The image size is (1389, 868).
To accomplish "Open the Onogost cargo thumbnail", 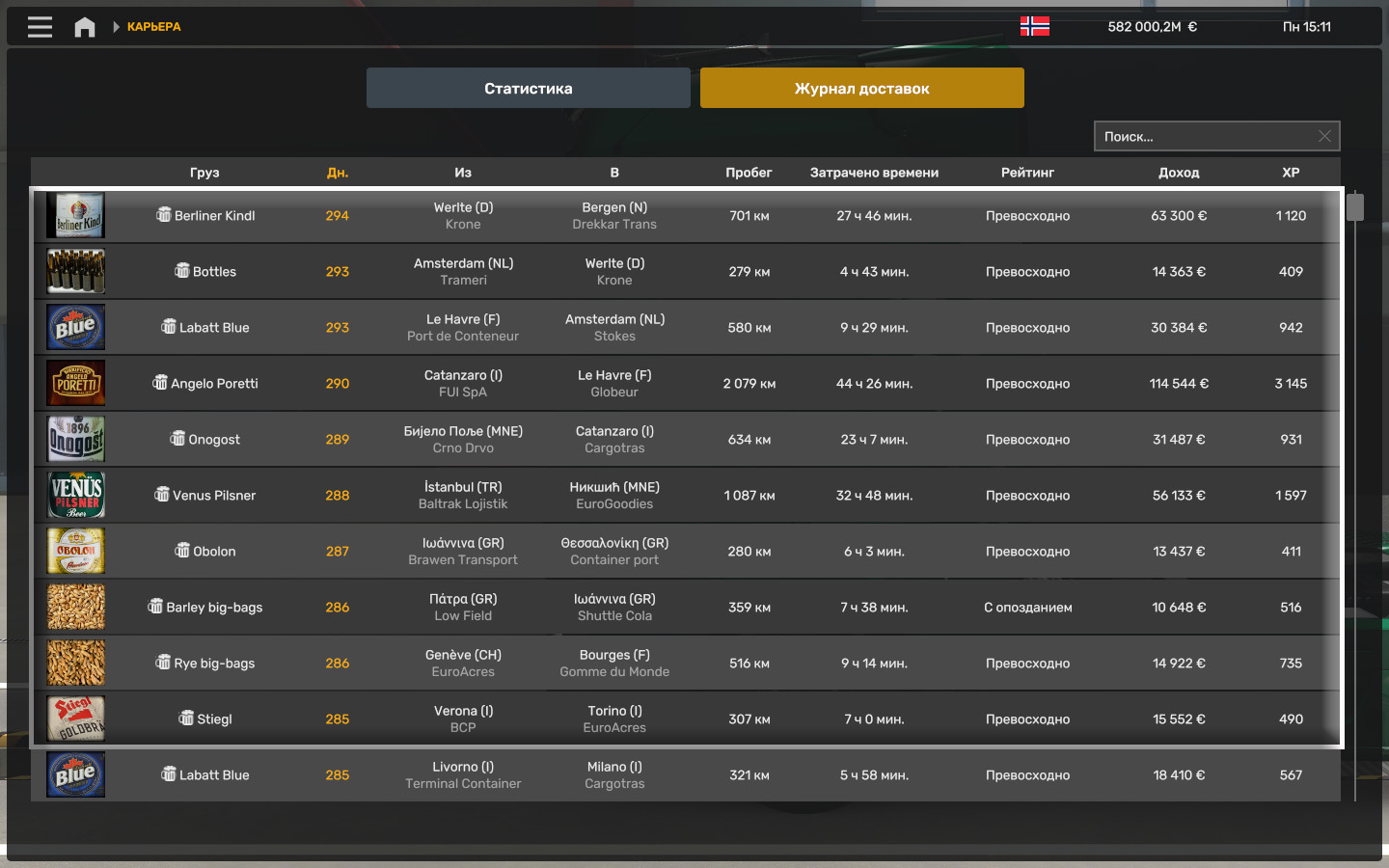I will (76, 439).
